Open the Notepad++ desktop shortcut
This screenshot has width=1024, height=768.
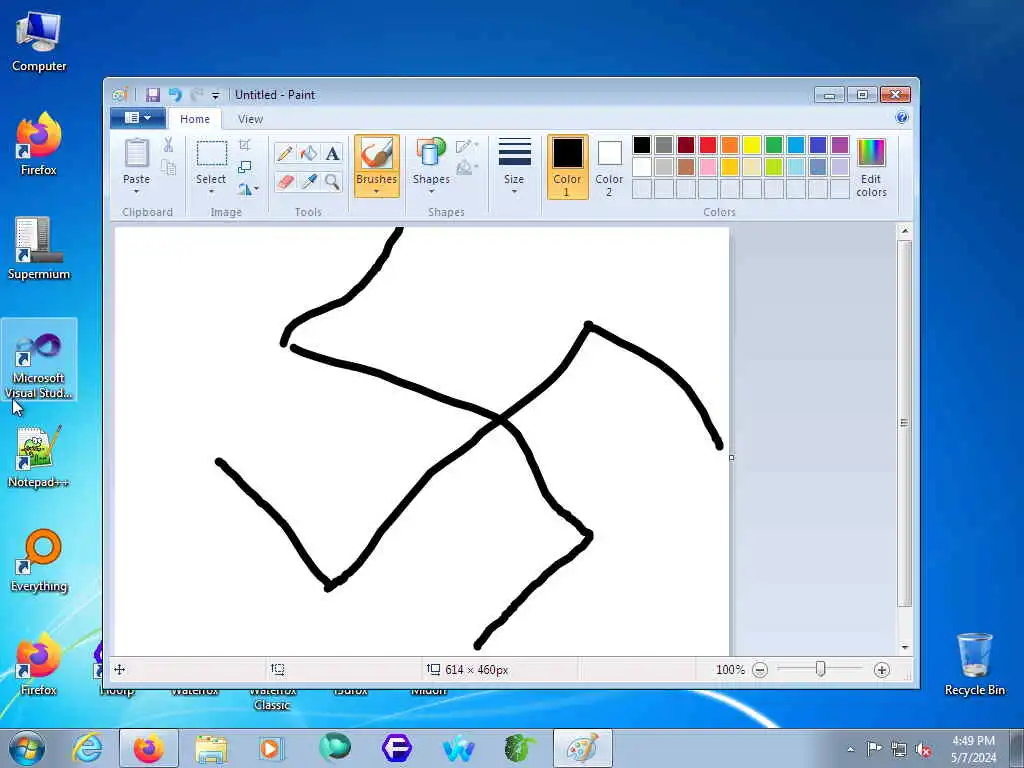(39, 457)
